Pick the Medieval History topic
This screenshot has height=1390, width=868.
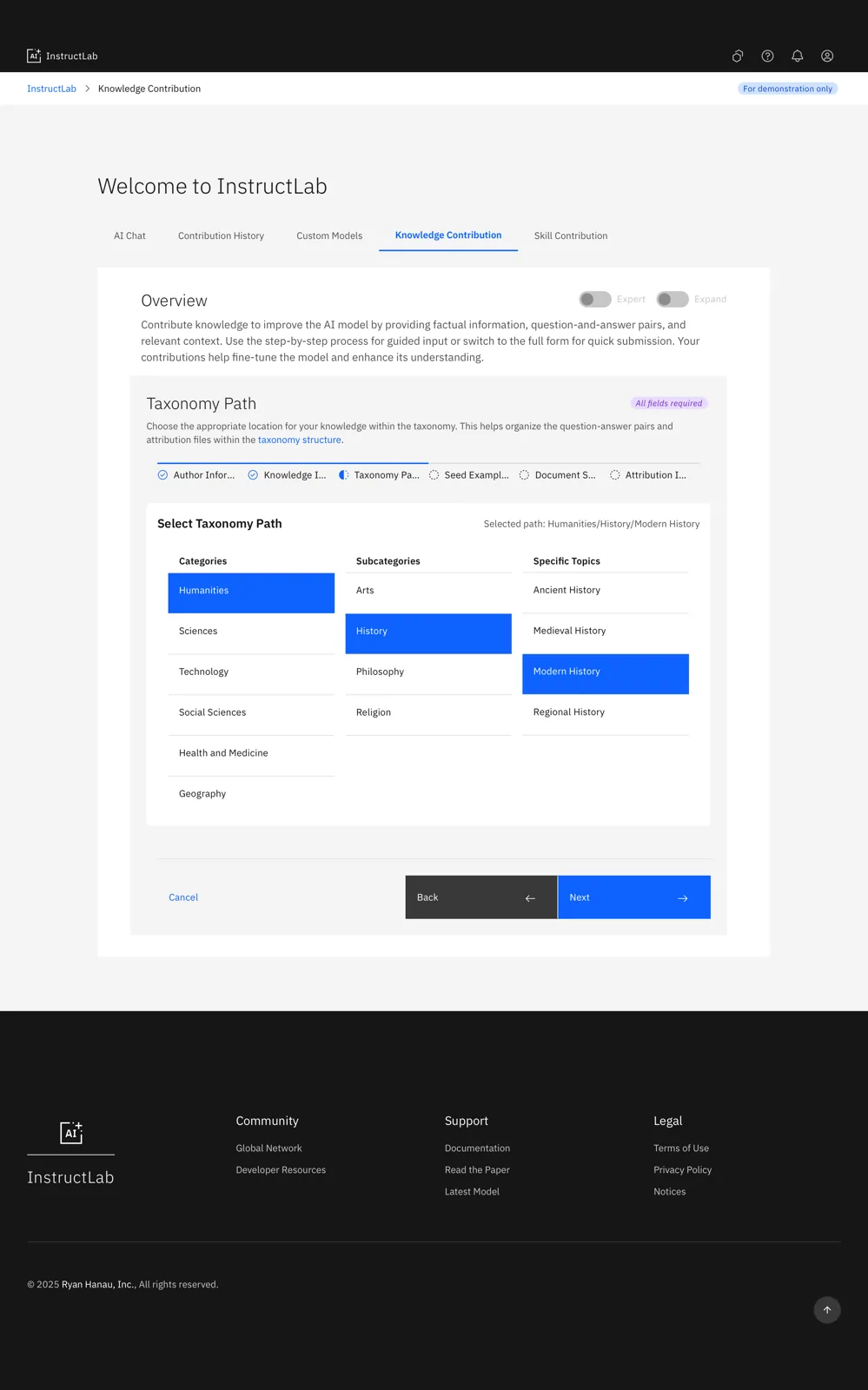[x=606, y=633]
